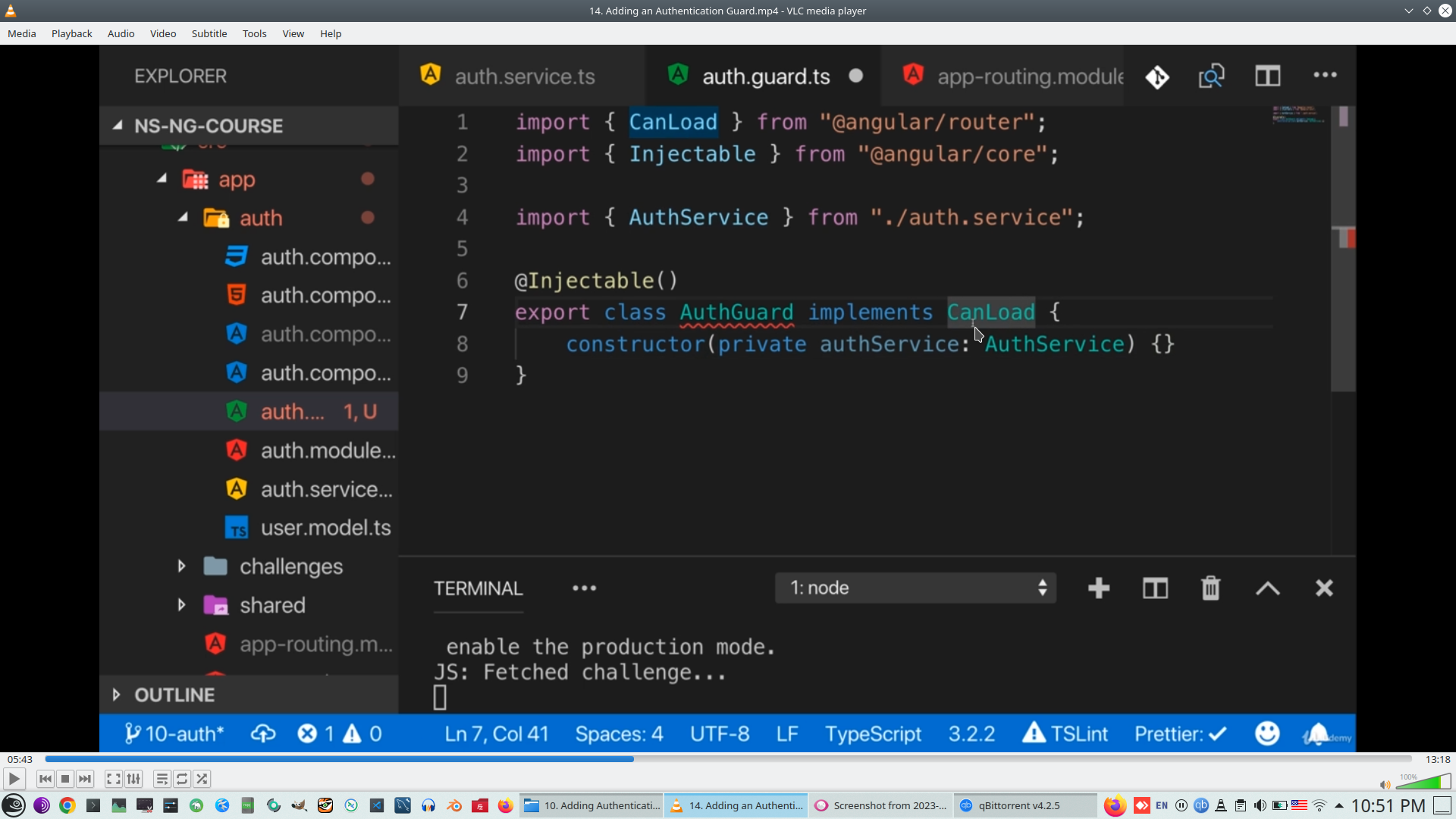This screenshot has width=1456, height=819.
Task: Click the mute speaker icon beside volume
Action: tap(1385, 785)
